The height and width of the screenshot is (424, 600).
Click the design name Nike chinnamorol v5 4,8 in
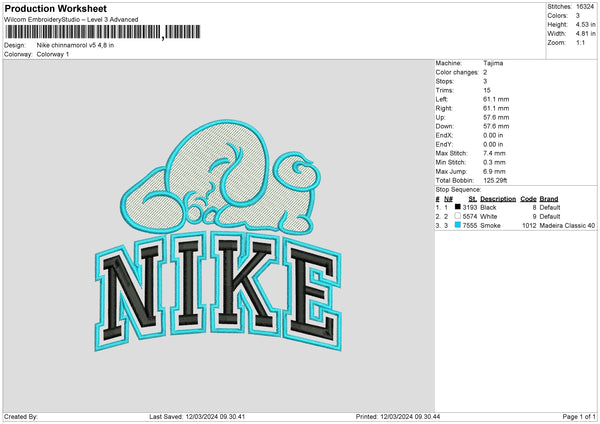(75, 45)
